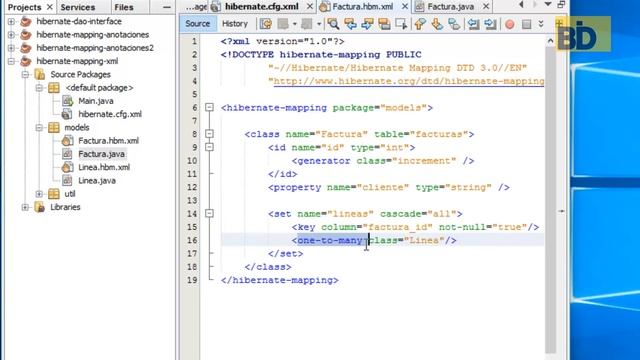The image size is (640, 360).
Task: Click Shift Line Right icon
Action: coord(490,24)
